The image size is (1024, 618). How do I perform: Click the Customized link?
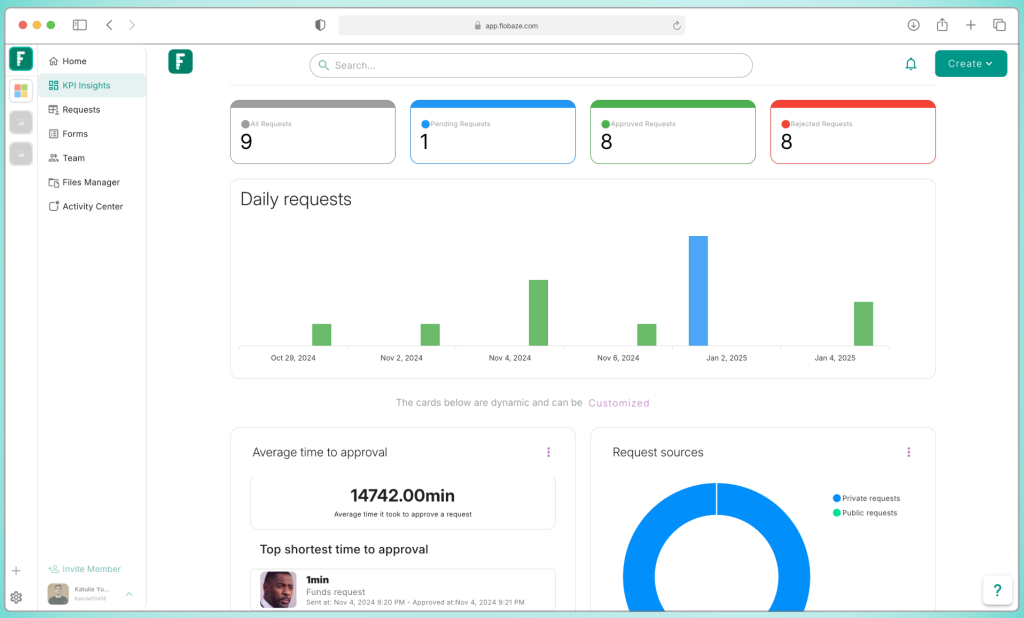618,403
